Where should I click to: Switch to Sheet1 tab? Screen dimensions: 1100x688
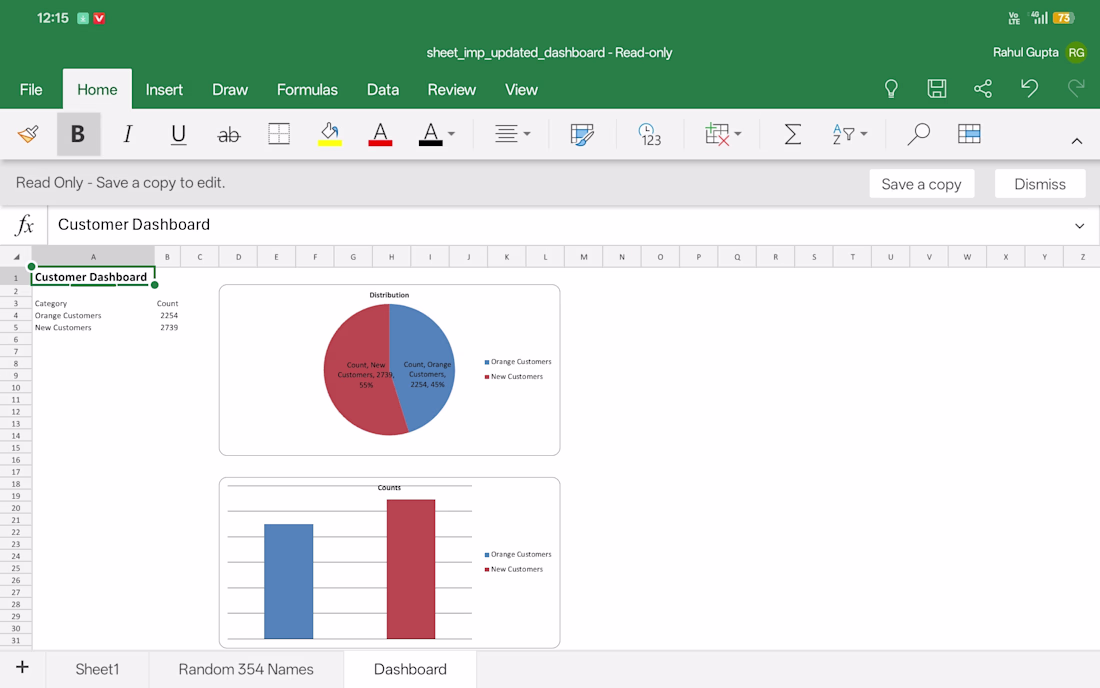pos(97,669)
